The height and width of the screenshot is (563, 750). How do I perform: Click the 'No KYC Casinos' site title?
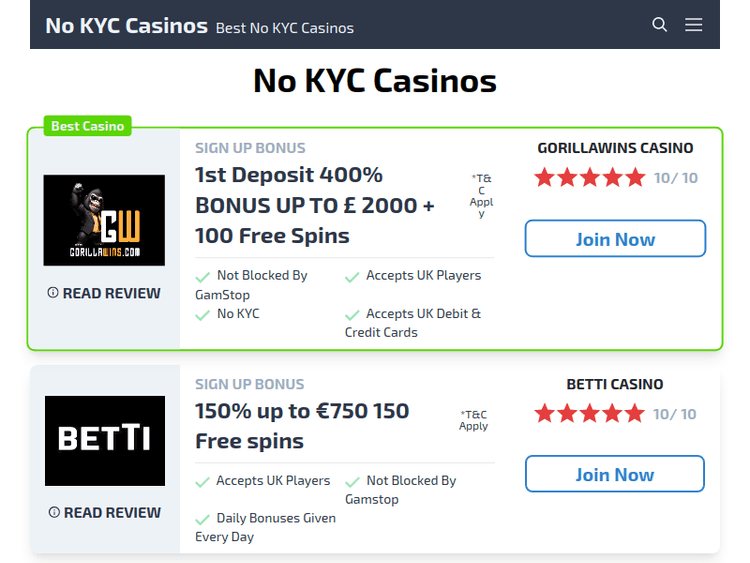(x=127, y=26)
